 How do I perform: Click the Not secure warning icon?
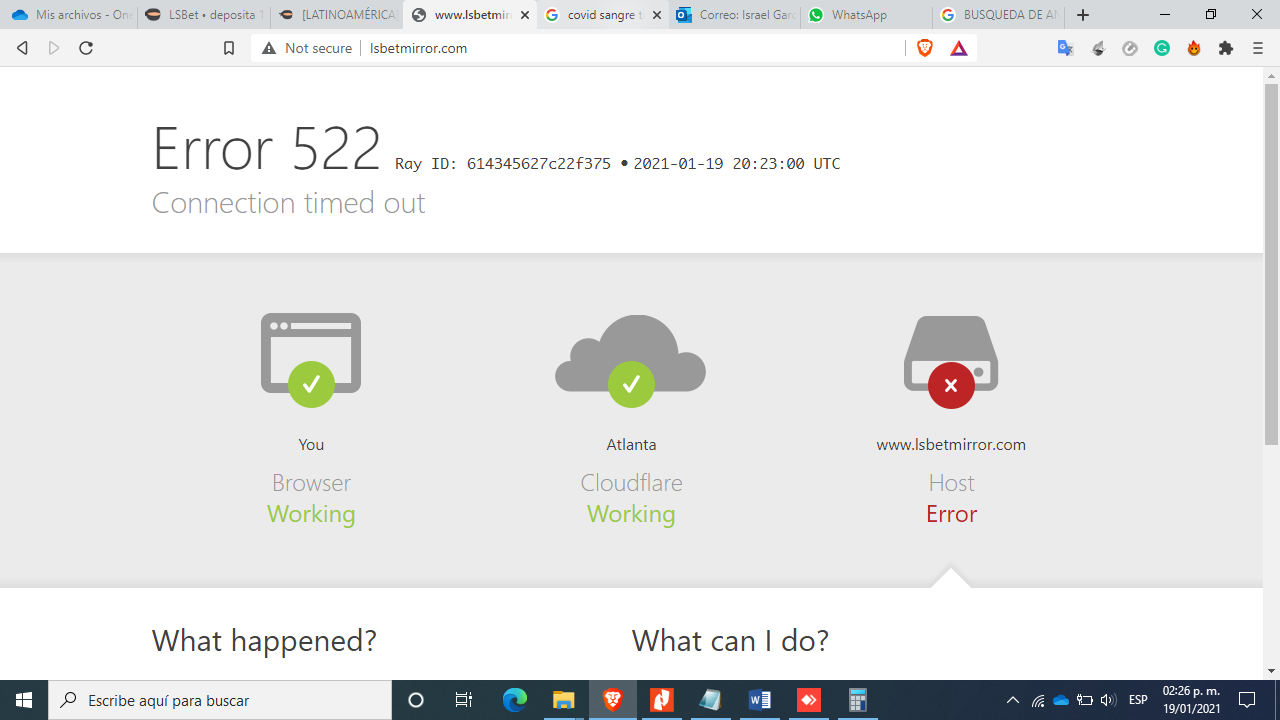click(268, 48)
